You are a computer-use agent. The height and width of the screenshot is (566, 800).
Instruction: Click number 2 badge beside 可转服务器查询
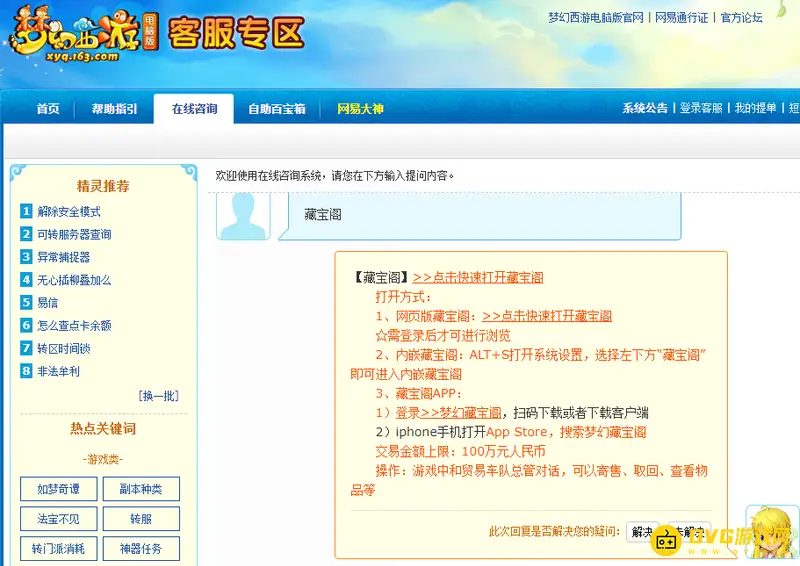coord(26,234)
